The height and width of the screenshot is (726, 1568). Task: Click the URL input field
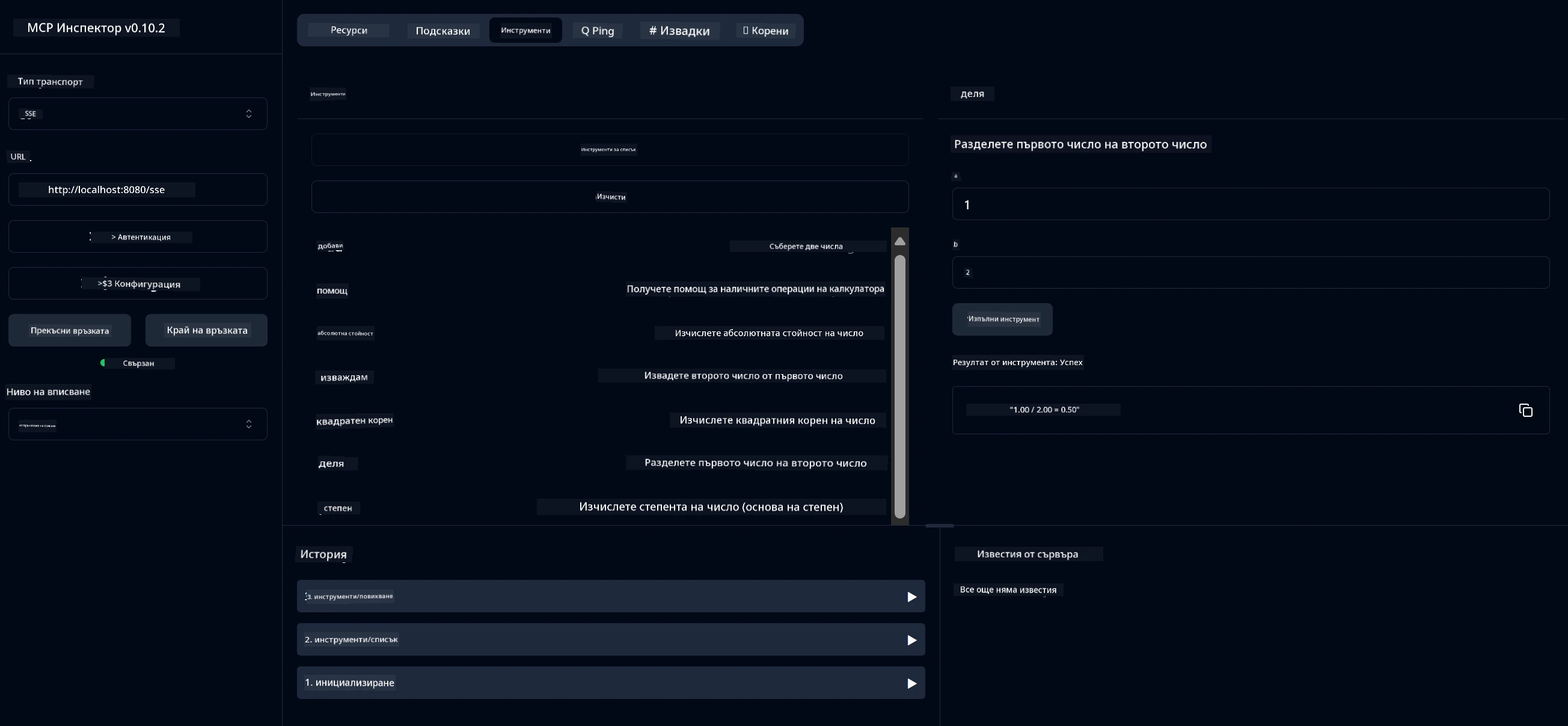138,189
